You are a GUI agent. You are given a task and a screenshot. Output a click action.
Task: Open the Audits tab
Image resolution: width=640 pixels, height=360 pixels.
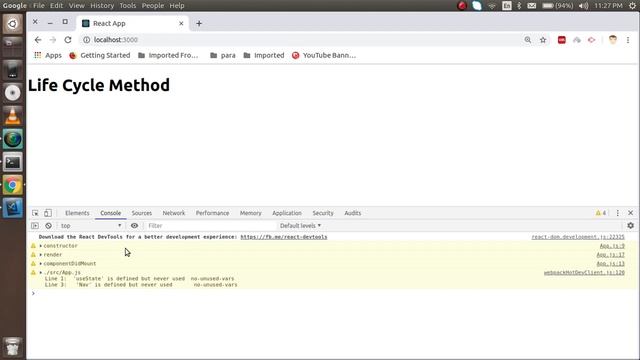pos(353,213)
